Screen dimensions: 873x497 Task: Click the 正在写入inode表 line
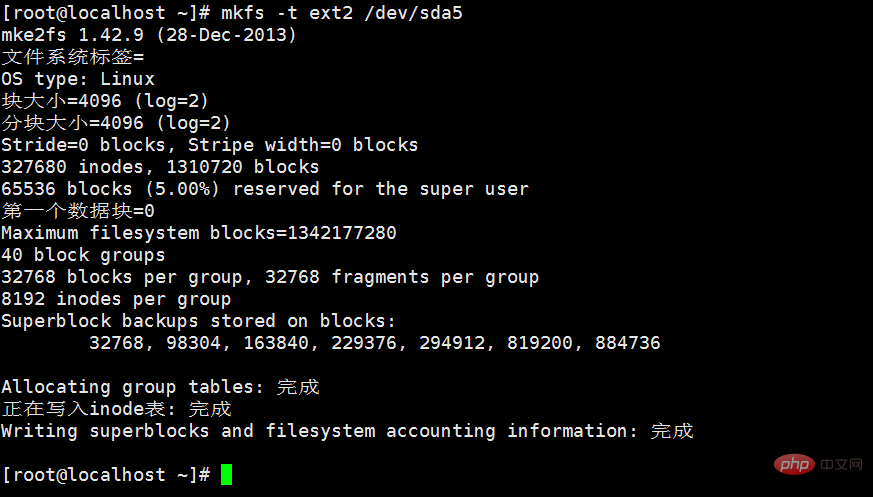click(116, 409)
